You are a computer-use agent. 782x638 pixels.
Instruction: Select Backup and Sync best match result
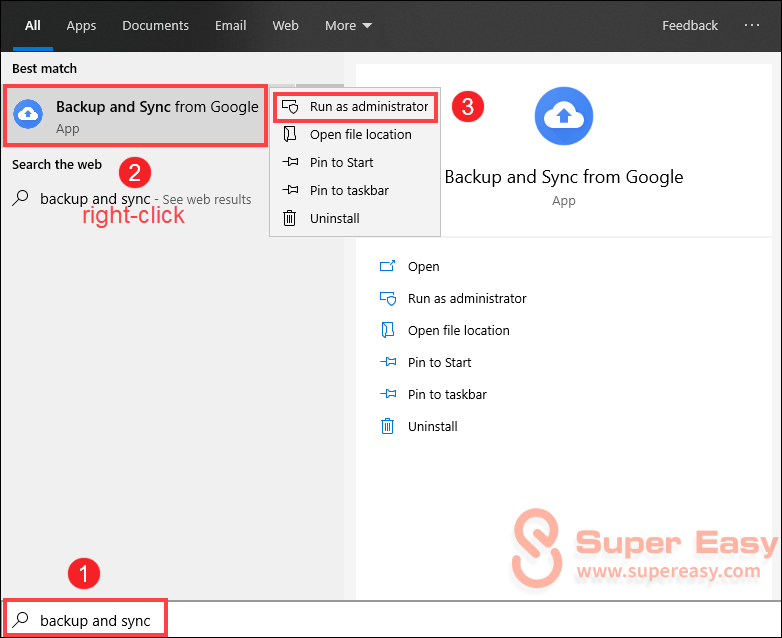click(135, 116)
